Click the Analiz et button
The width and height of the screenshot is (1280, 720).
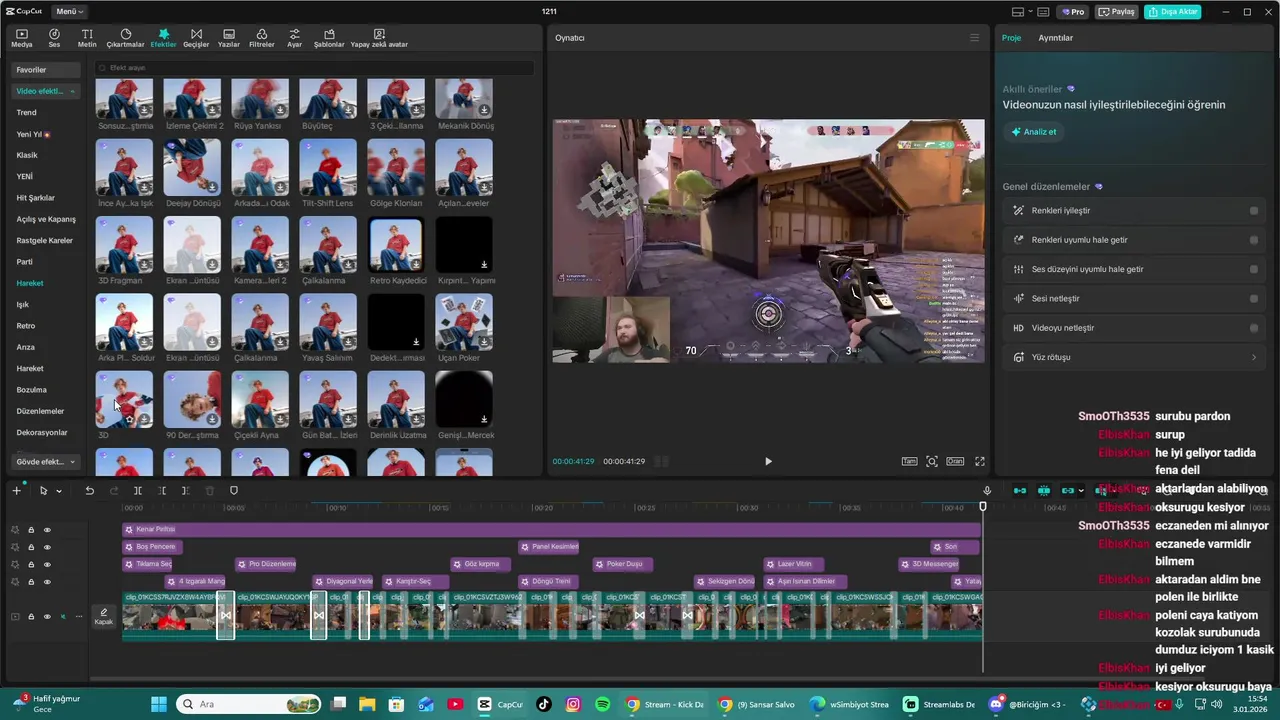click(x=1033, y=132)
